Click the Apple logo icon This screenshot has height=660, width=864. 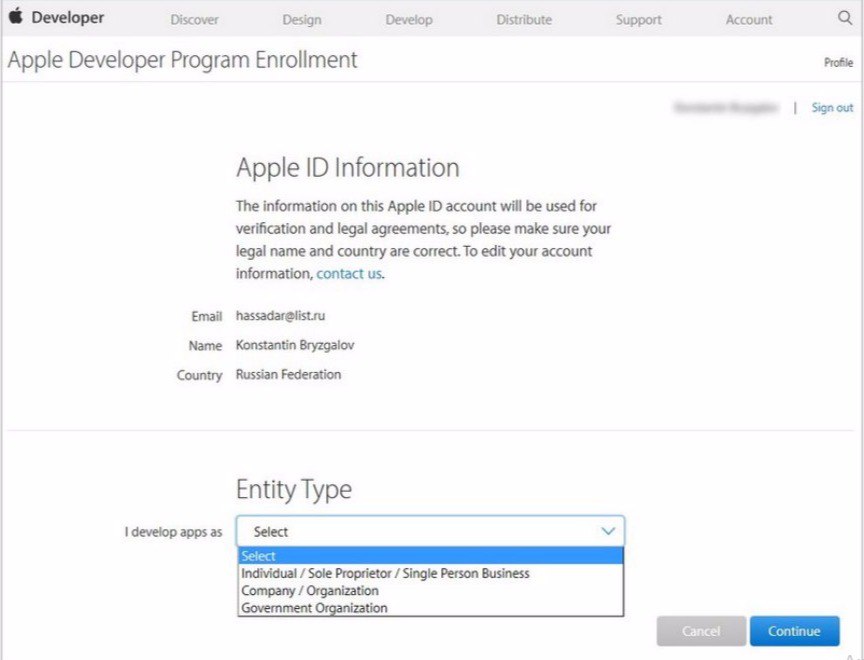[16, 16]
